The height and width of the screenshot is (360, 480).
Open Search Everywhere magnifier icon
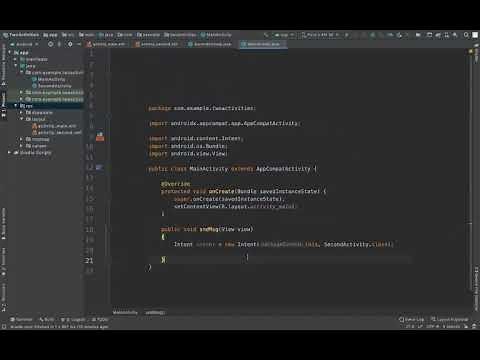(466, 35)
